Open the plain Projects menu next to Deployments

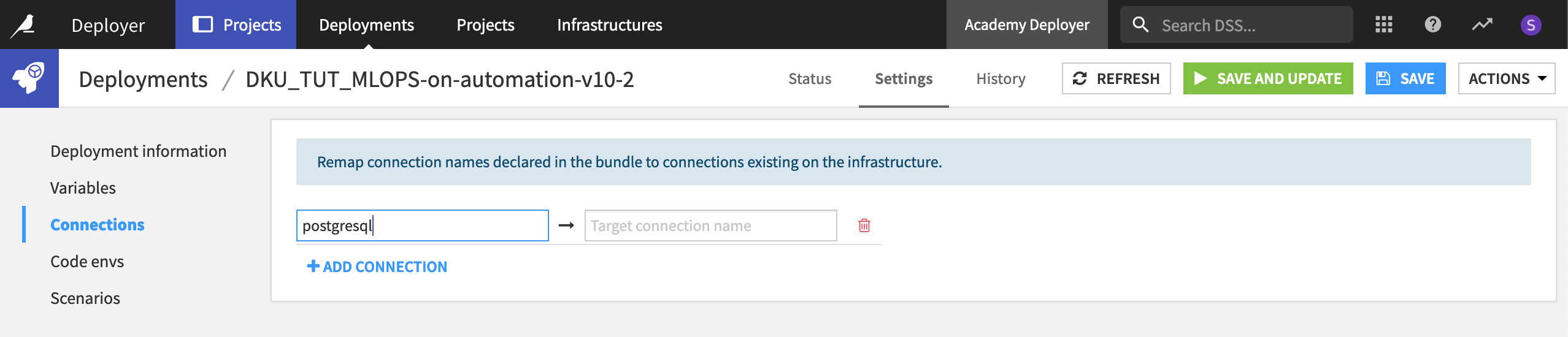click(485, 25)
